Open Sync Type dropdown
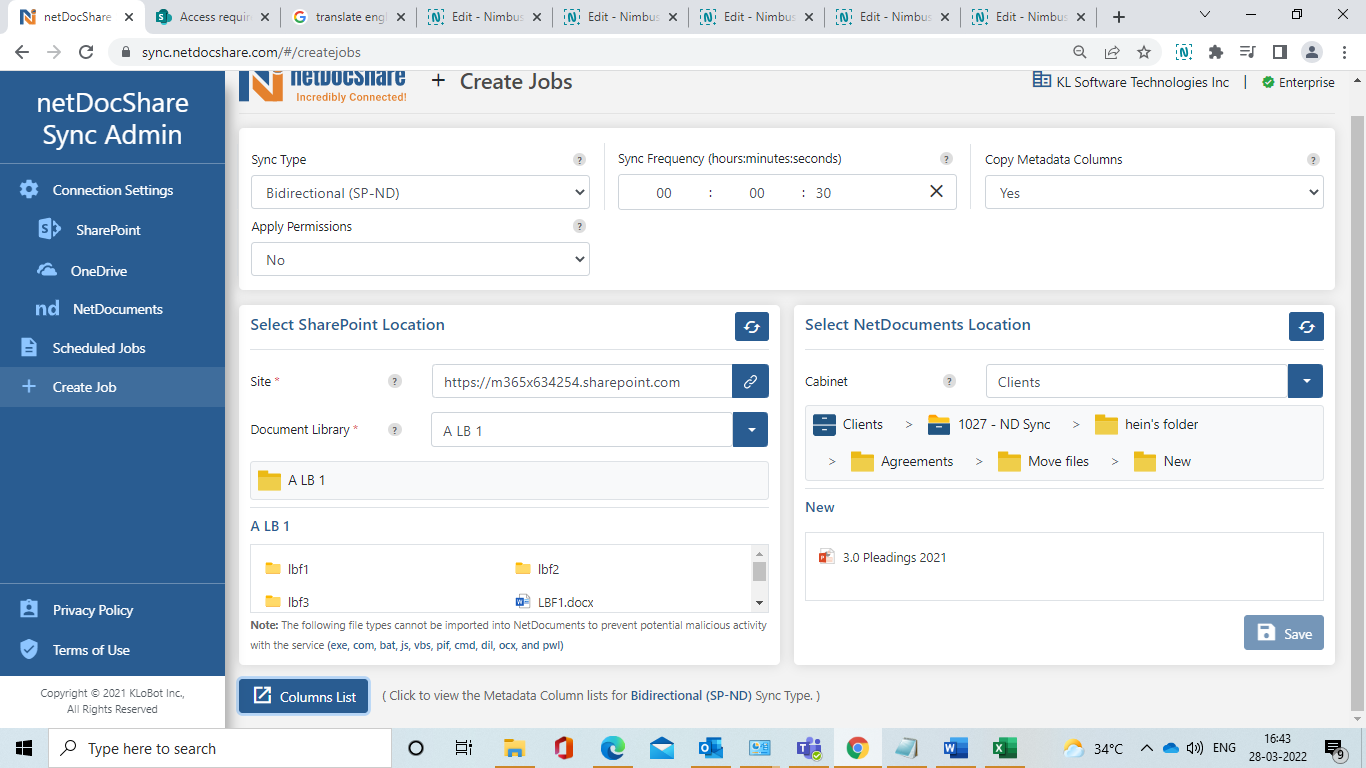1366x768 pixels. (x=420, y=193)
